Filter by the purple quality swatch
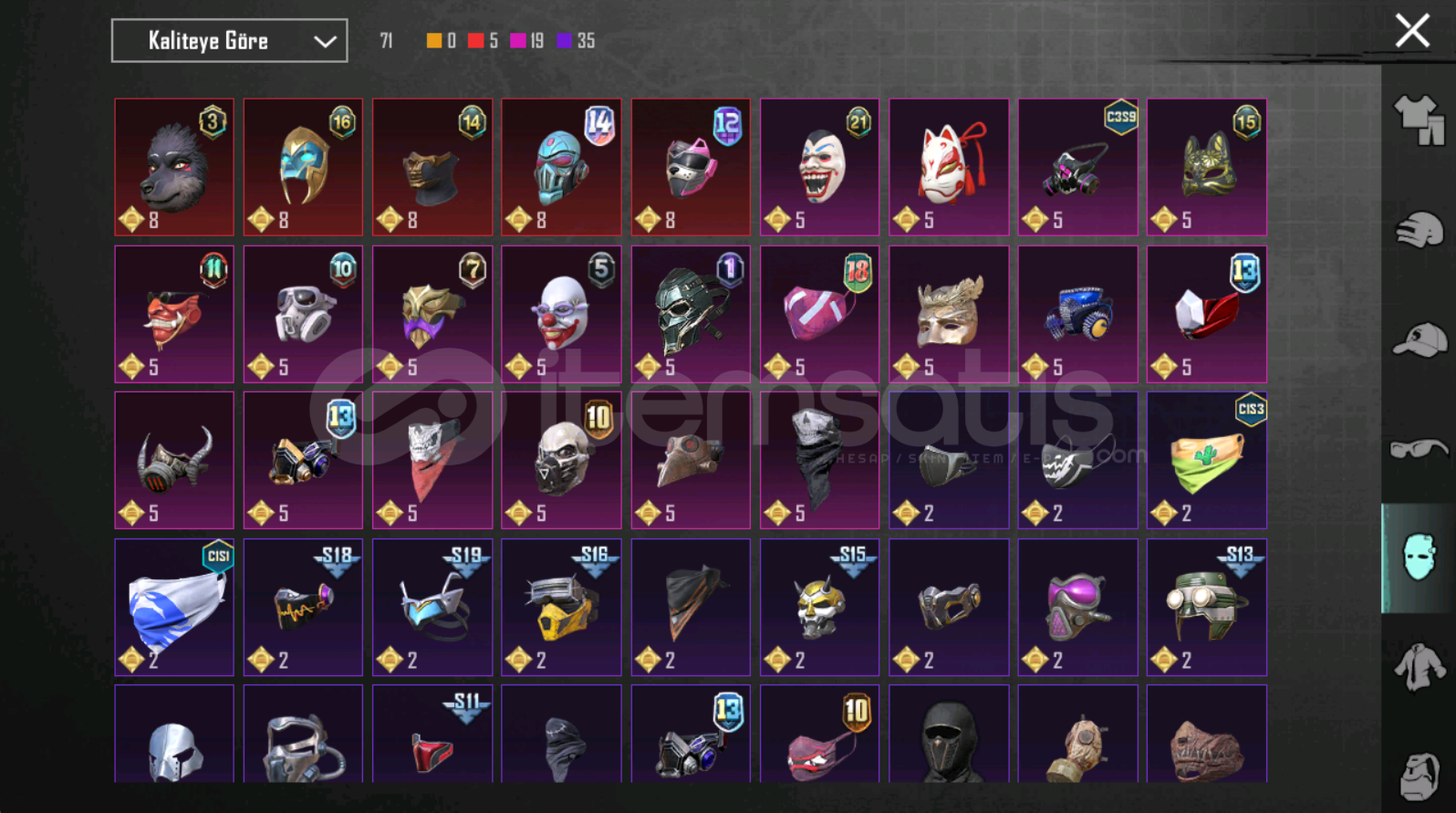Viewport: 1456px width, 813px height. (x=565, y=40)
